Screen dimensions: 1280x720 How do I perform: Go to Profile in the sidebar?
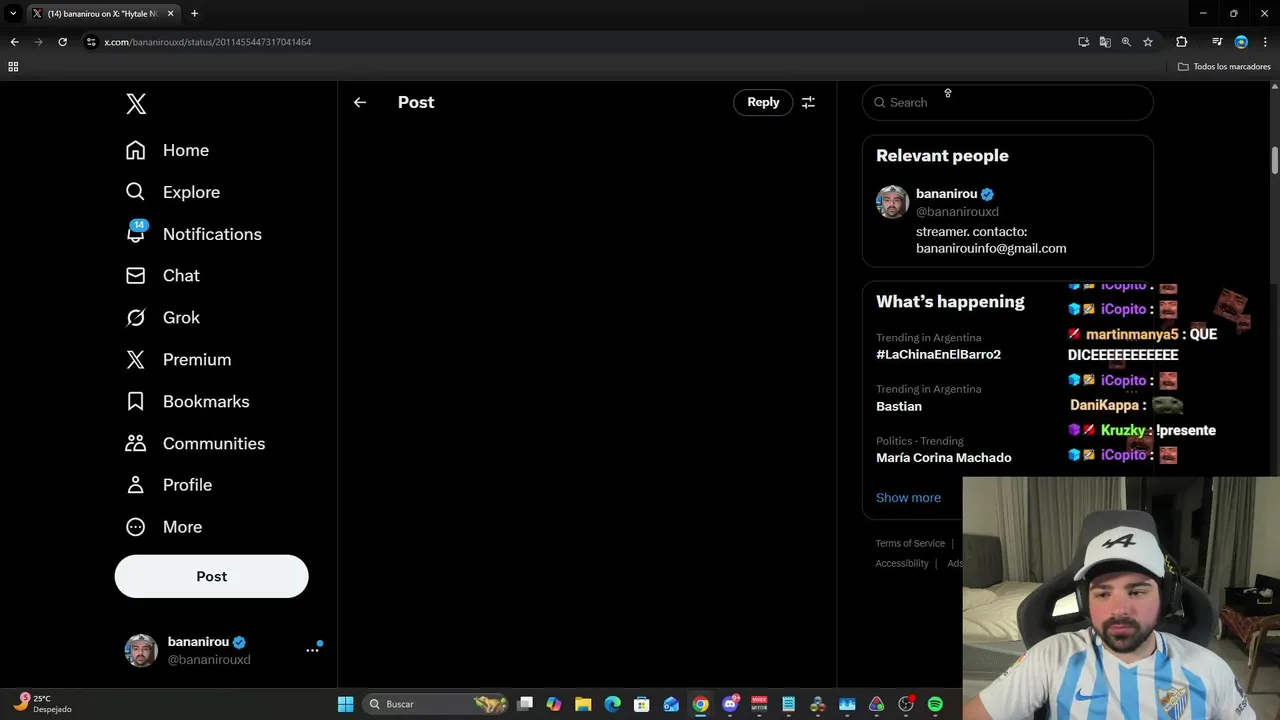(168, 485)
